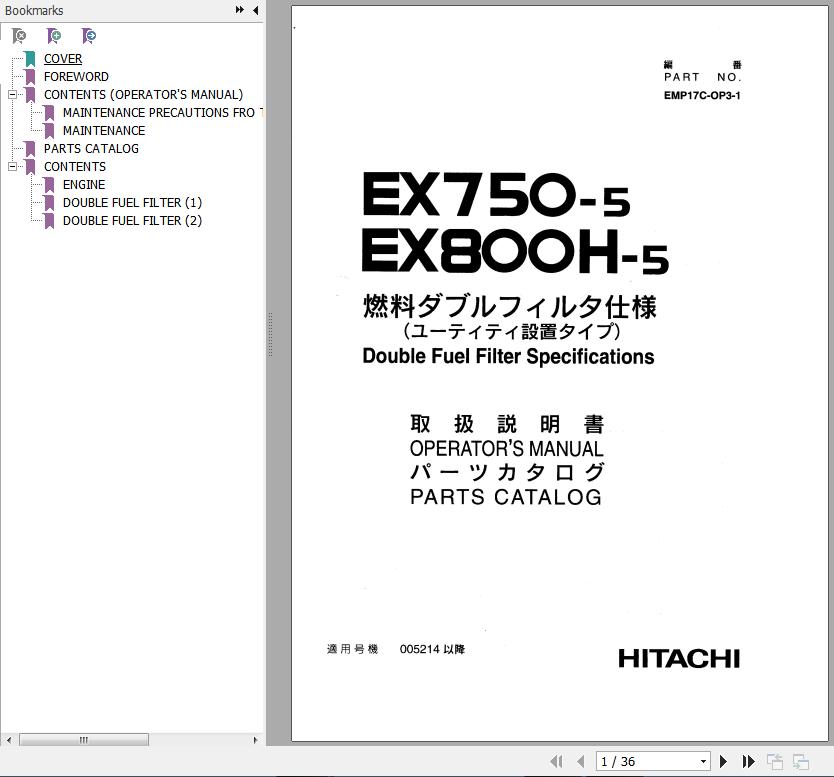Click the bookmarks scrollbar left arrow

[x=9, y=740]
